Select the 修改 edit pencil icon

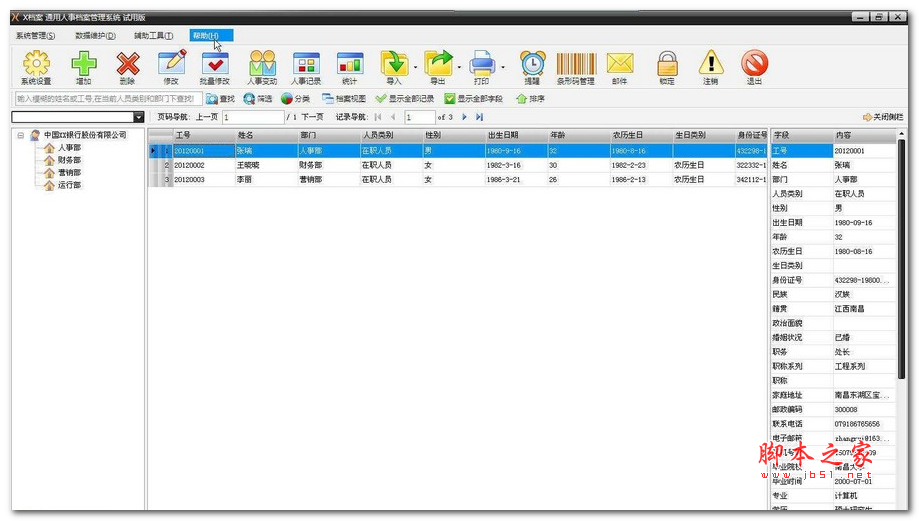tap(171, 67)
